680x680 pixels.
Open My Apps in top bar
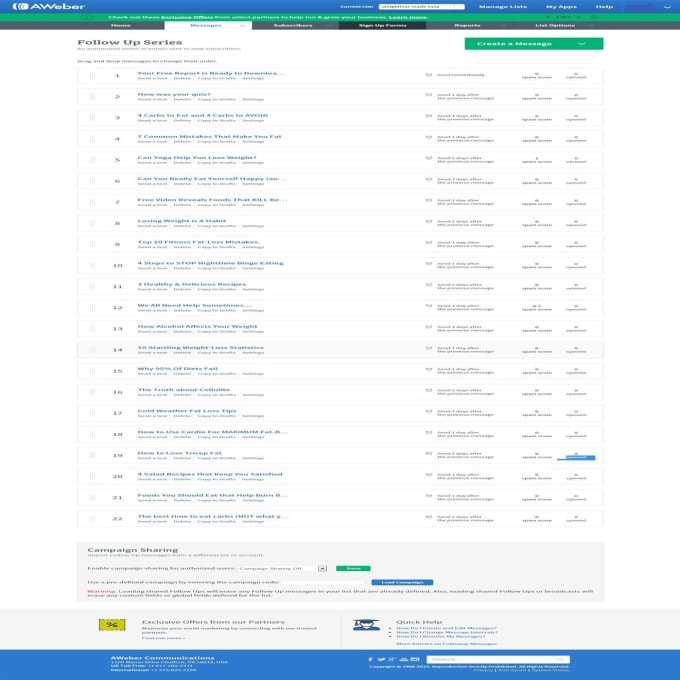point(561,7)
